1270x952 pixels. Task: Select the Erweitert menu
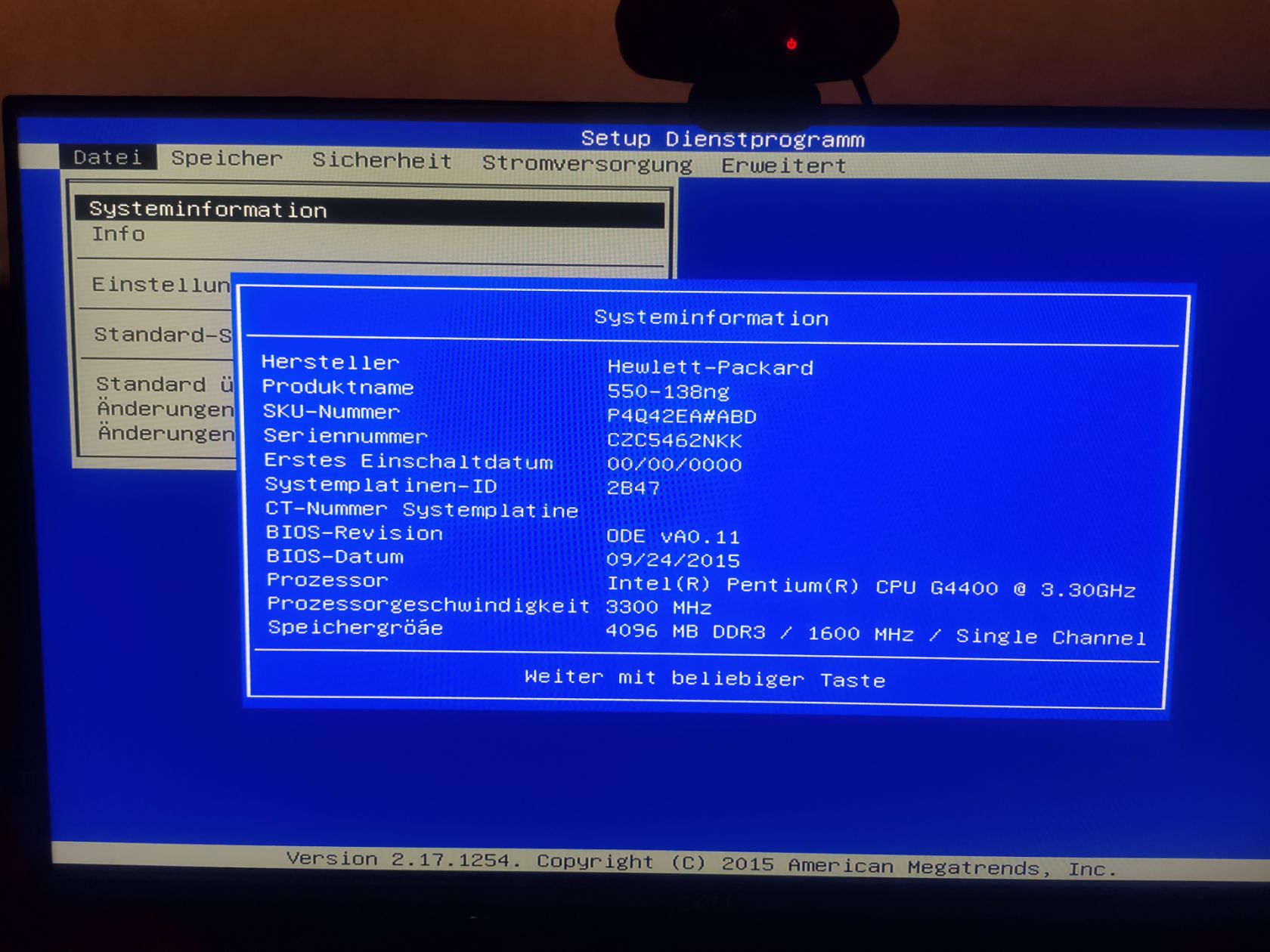[783, 165]
